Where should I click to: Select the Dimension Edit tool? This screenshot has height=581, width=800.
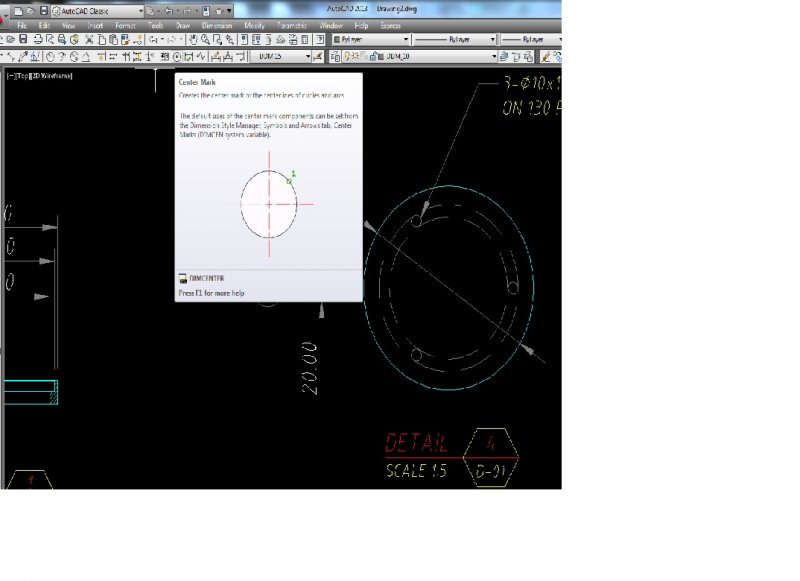pyautogui.click(x=216, y=57)
